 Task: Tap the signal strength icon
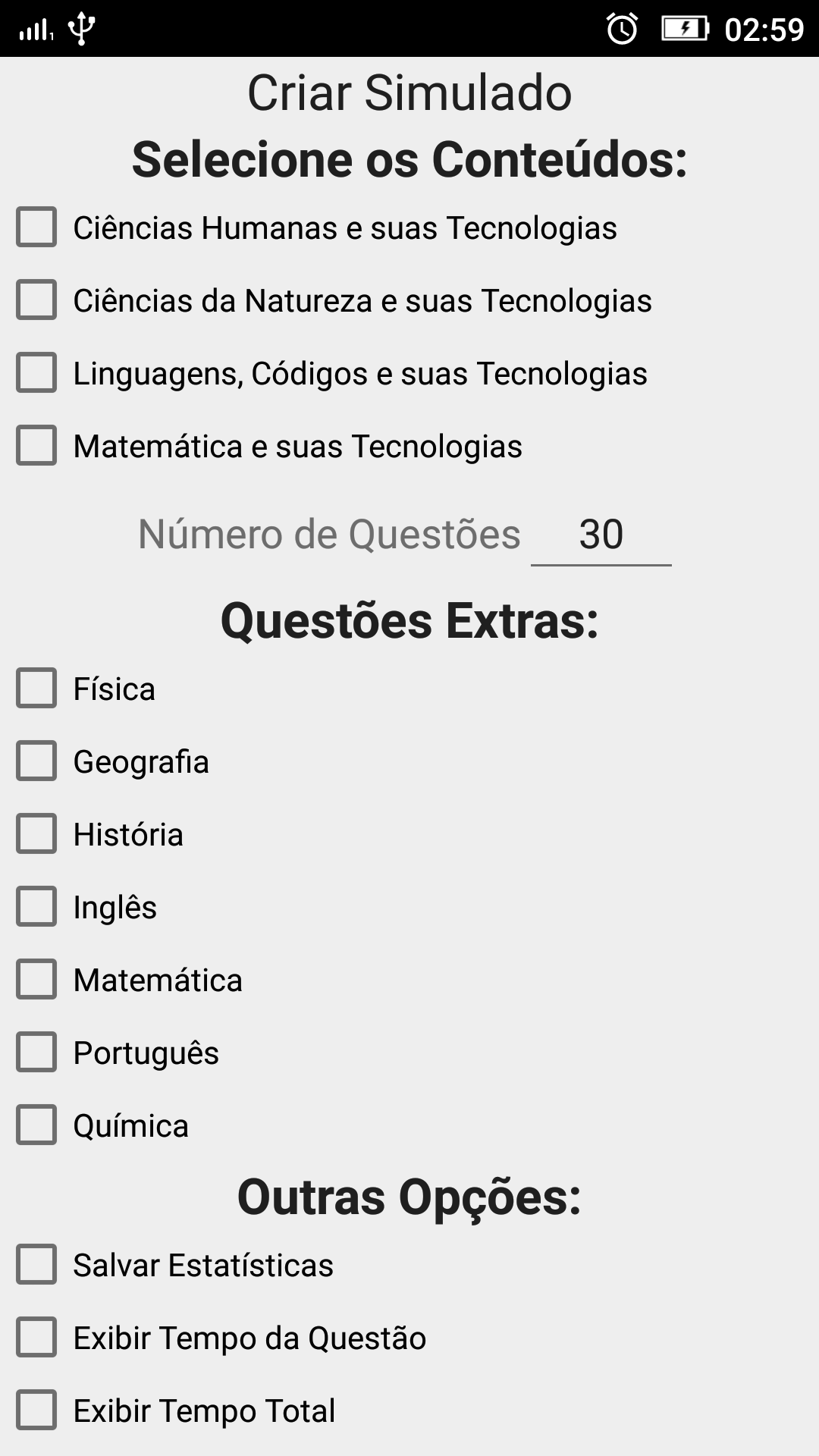[36, 30]
